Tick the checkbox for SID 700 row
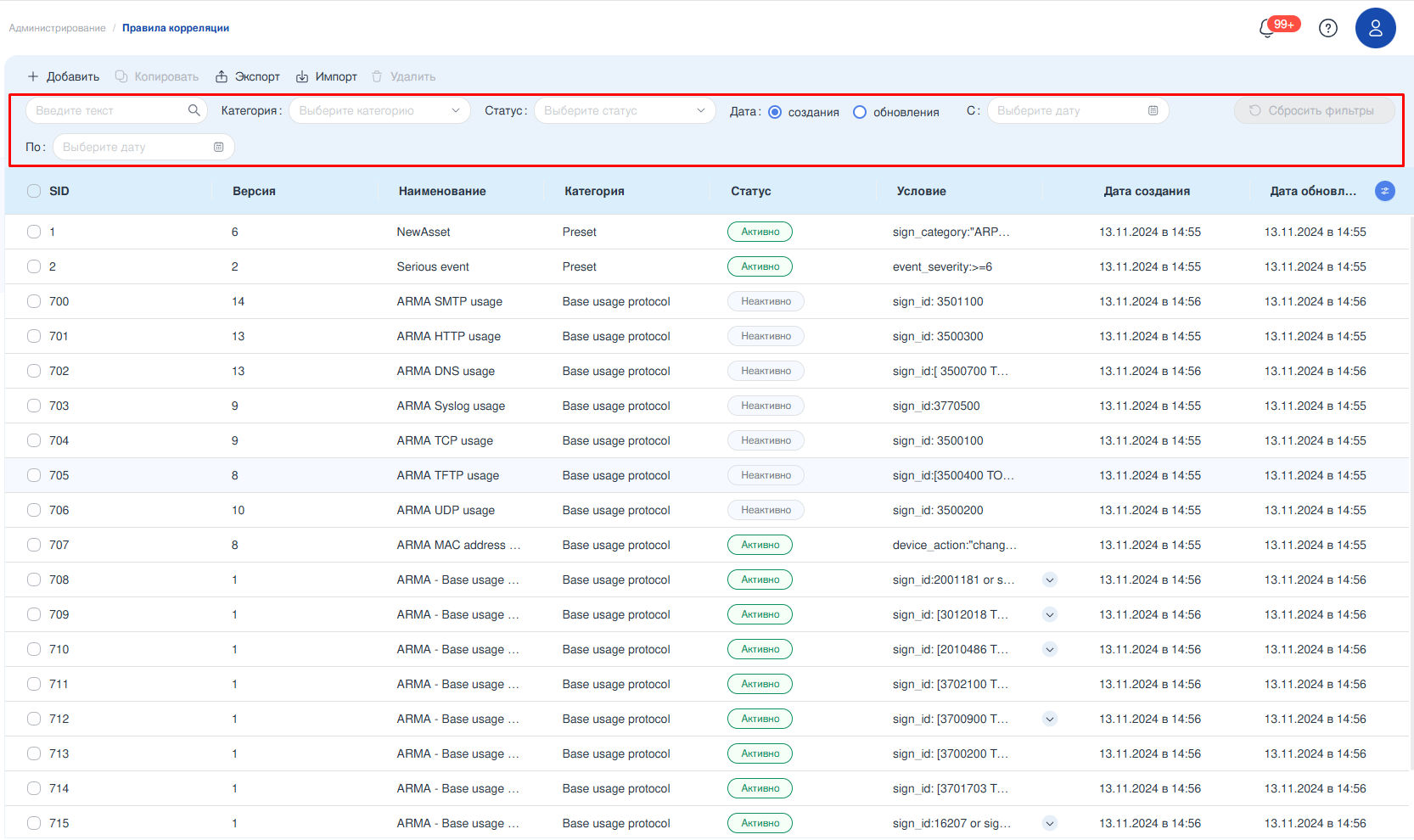The image size is (1414, 840). (x=34, y=301)
